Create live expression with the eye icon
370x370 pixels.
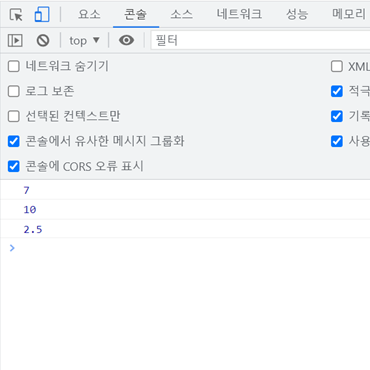[x=126, y=40]
